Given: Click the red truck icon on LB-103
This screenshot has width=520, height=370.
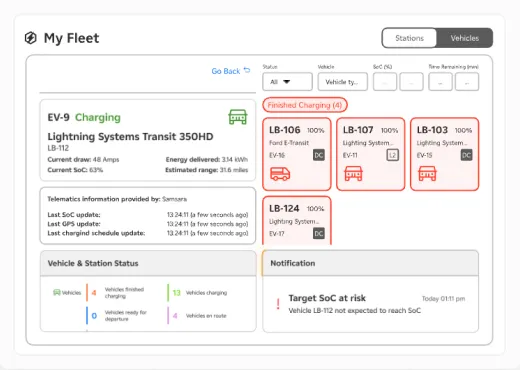Looking at the screenshot, I should (x=427, y=174).
